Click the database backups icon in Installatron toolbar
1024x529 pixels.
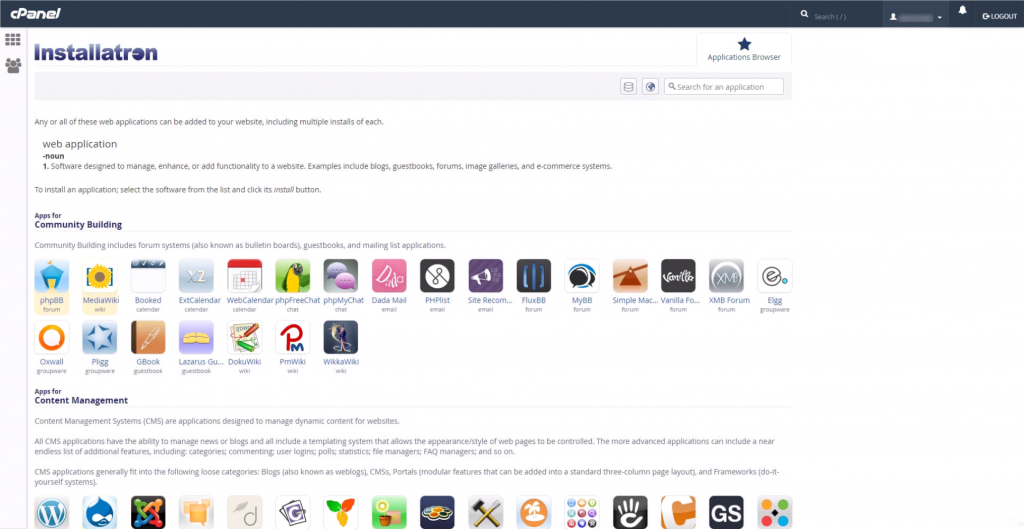coord(628,87)
